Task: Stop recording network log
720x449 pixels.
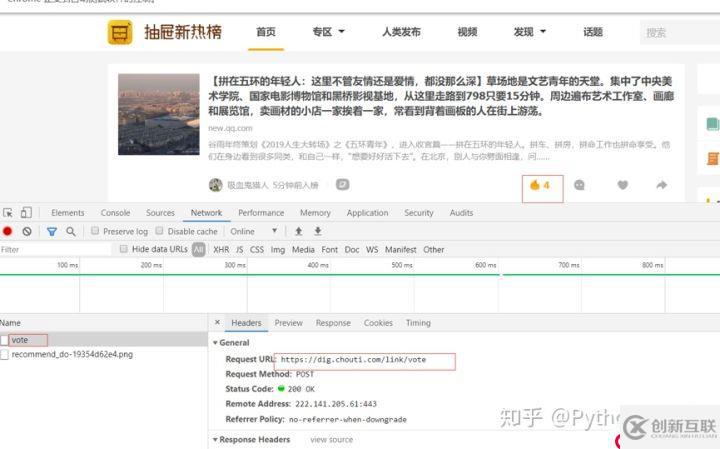Action: [8, 231]
